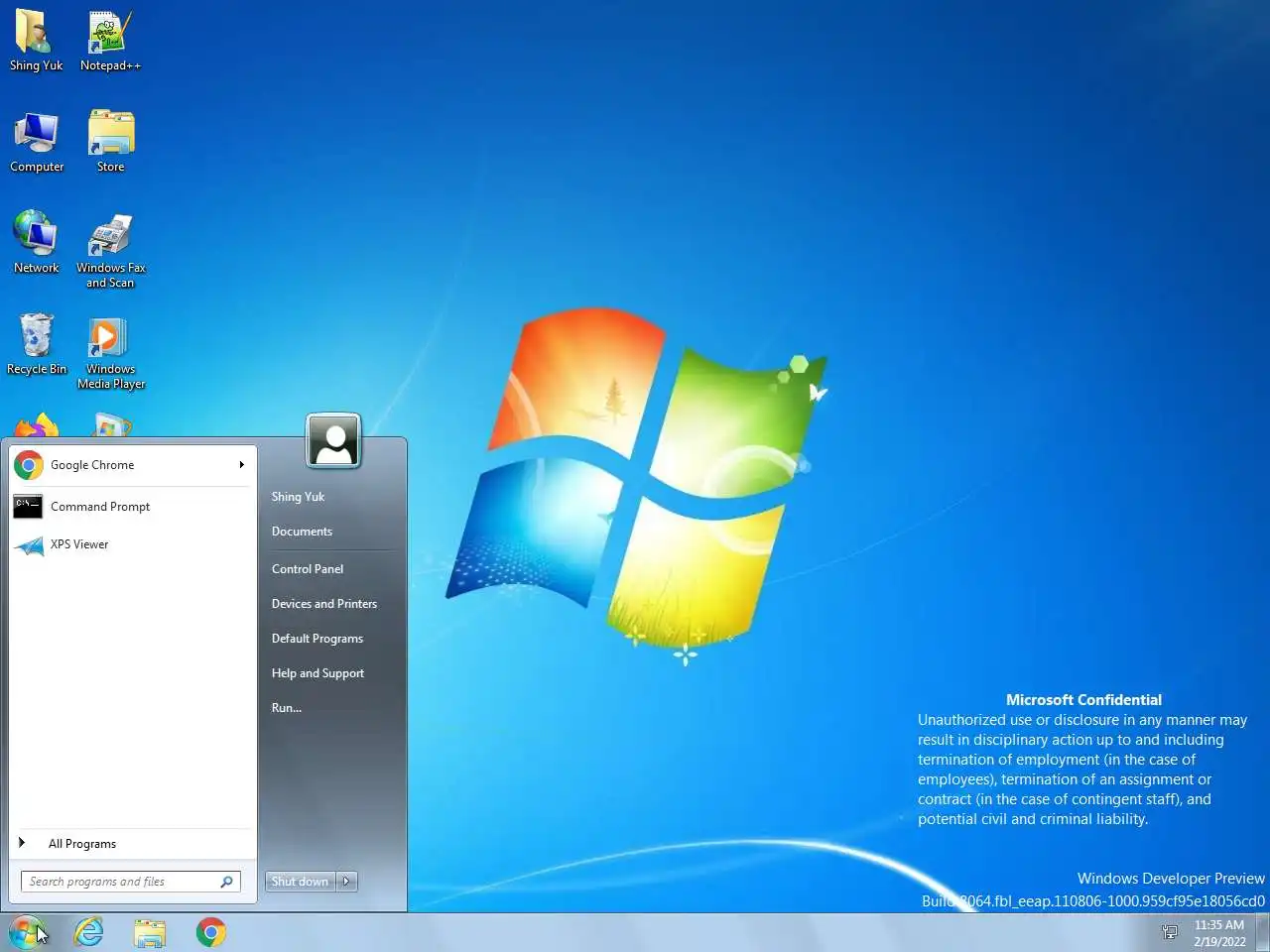Expand Google Chrome jump list arrow

(x=241, y=465)
